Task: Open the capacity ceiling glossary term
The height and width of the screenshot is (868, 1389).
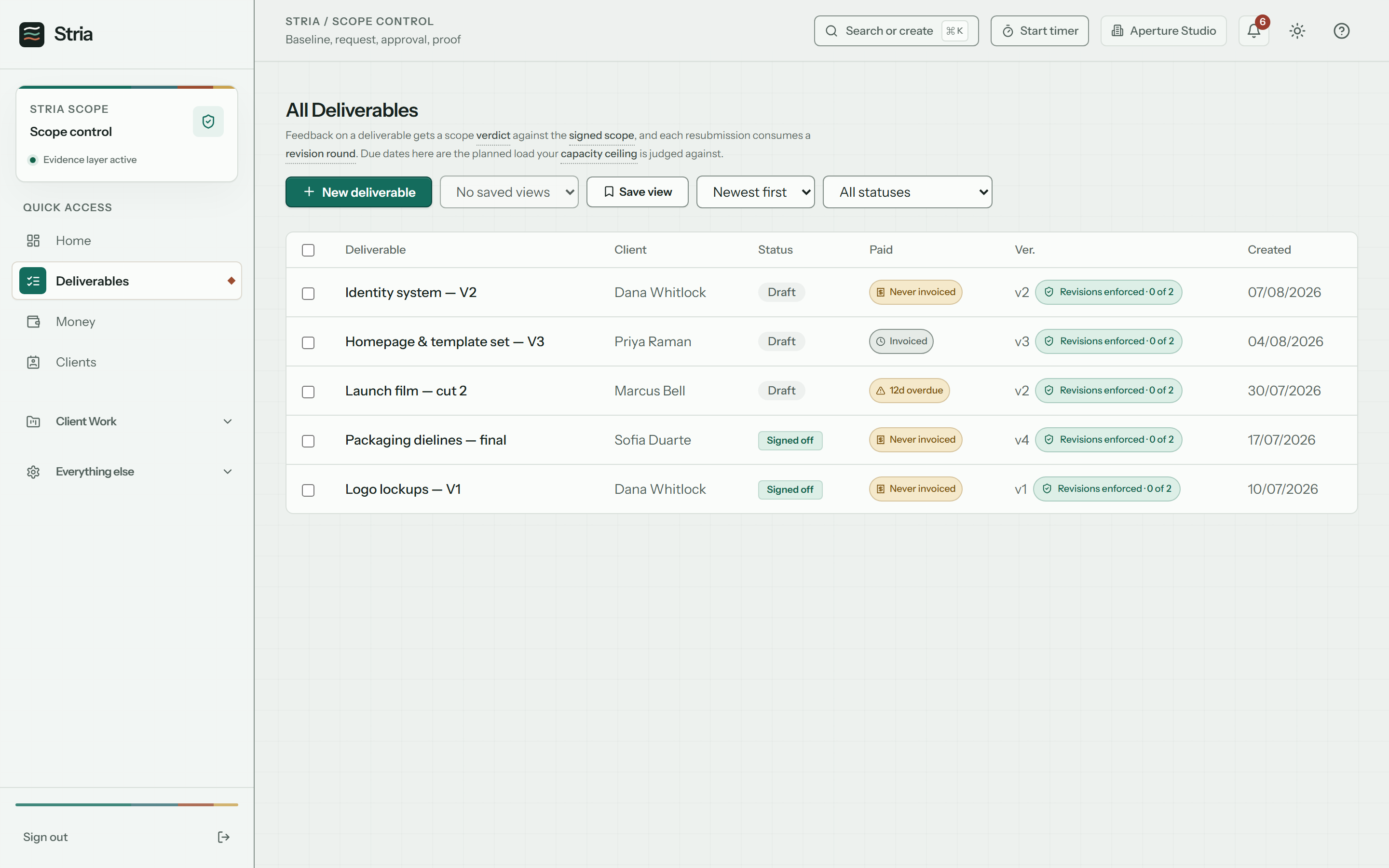Action: click(599, 154)
